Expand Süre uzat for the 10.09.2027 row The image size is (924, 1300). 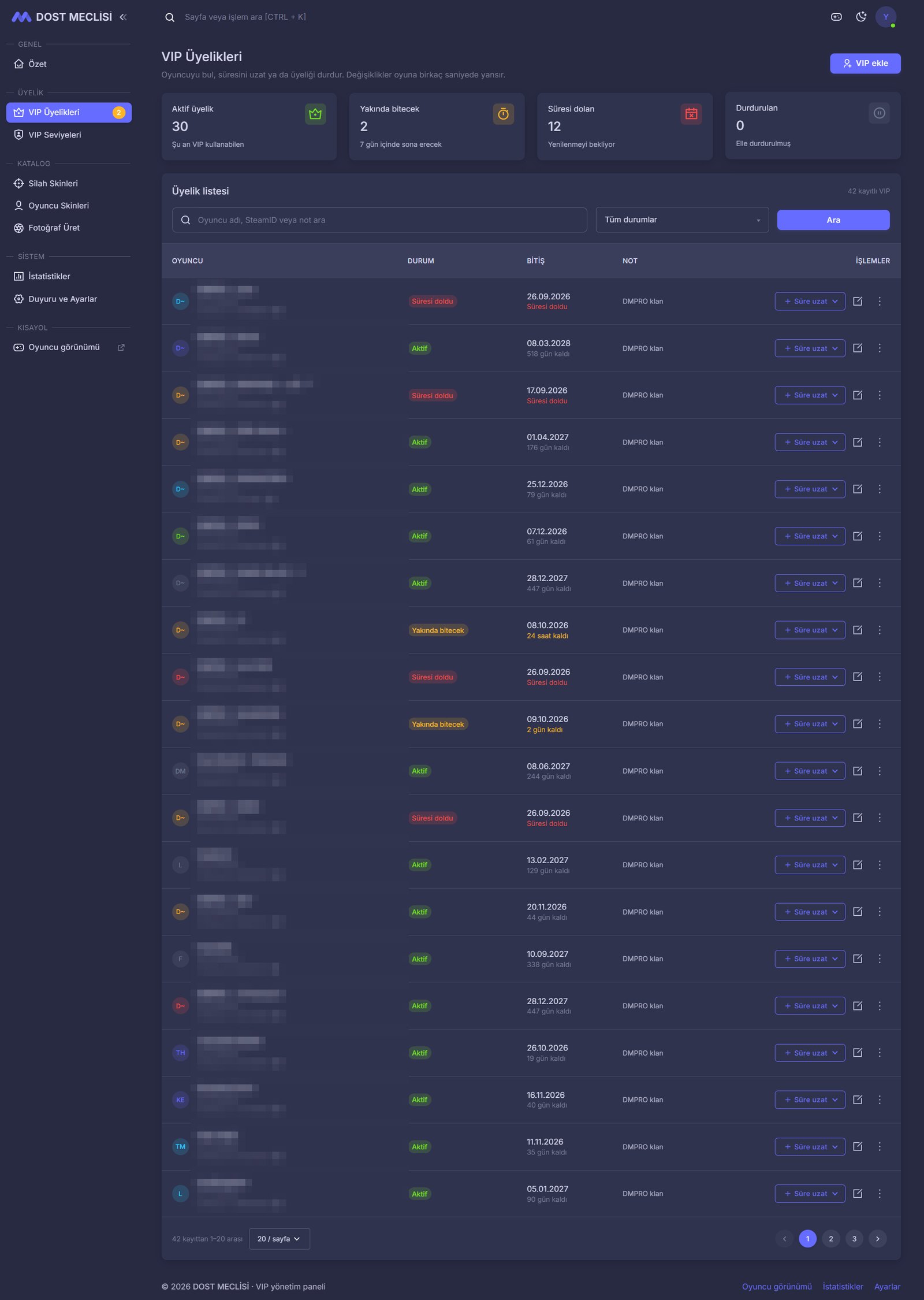810,959
